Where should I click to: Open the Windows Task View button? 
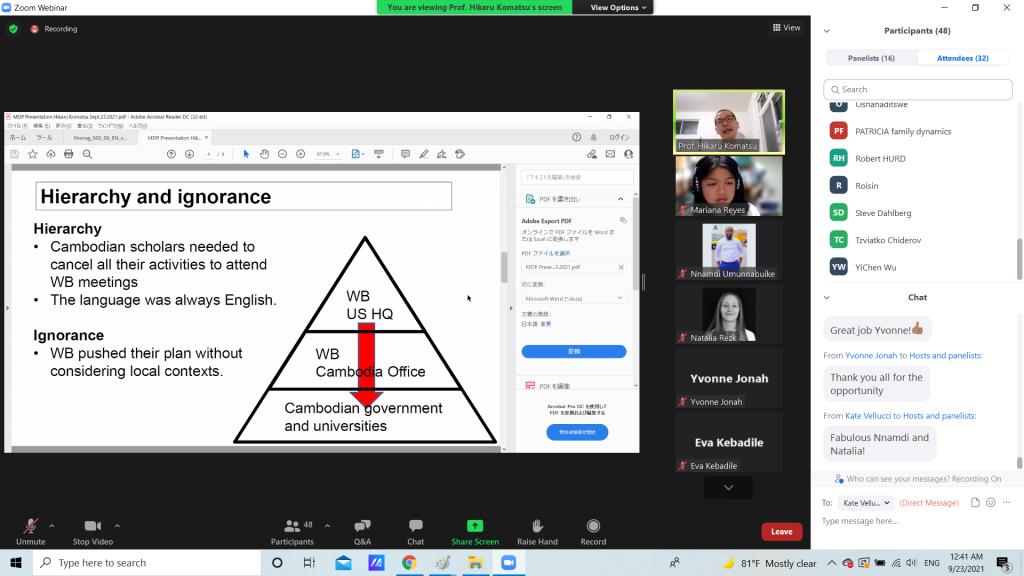(x=310, y=562)
